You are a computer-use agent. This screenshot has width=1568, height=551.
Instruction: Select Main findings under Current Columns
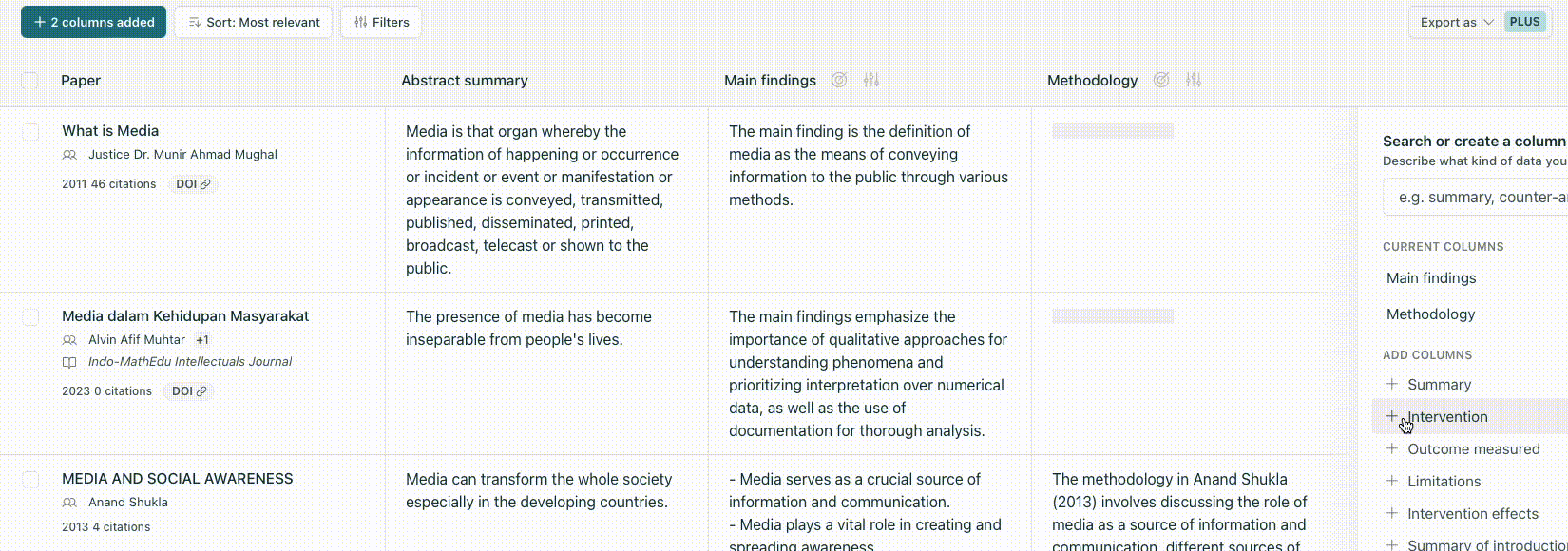coord(1431,278)
